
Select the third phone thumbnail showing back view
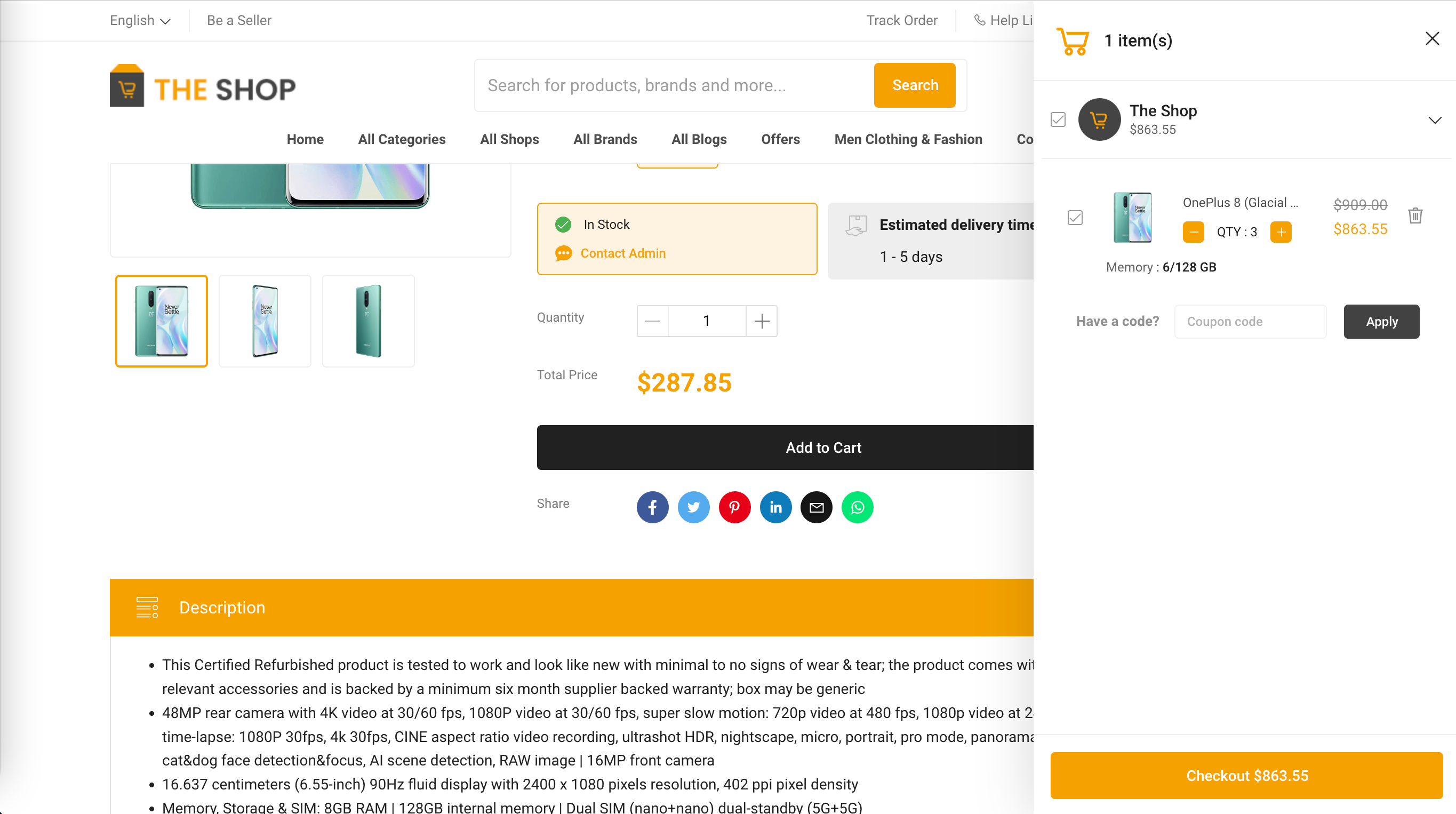tap(368, 321)
